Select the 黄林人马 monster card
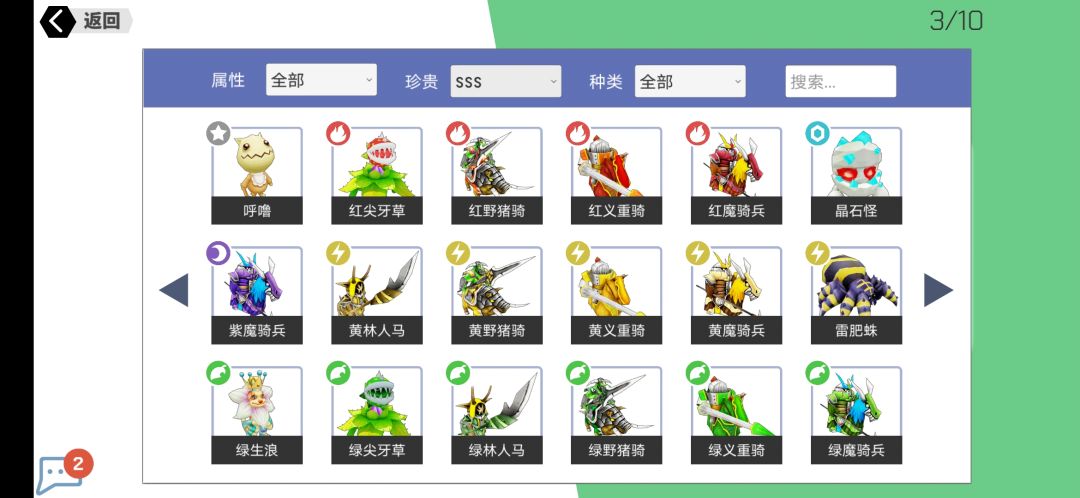Image resolution: width=1080 pixels, height=498 pixels. click(x=377, y=295)
